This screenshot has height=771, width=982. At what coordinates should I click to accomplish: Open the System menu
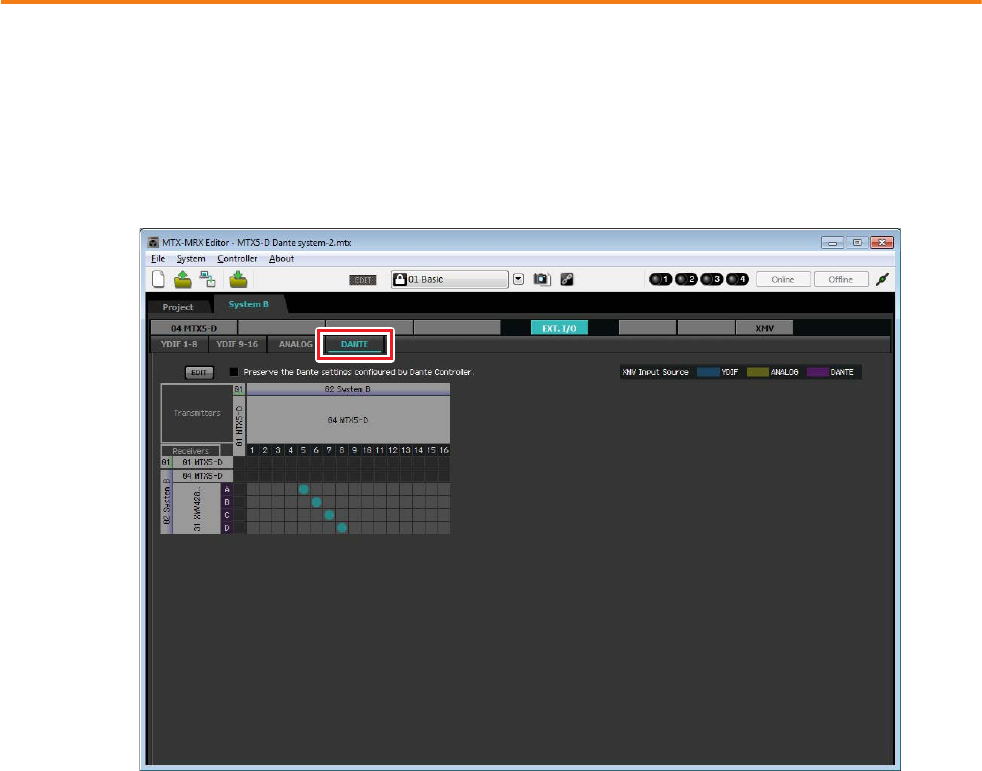click(x=190, y=259)
